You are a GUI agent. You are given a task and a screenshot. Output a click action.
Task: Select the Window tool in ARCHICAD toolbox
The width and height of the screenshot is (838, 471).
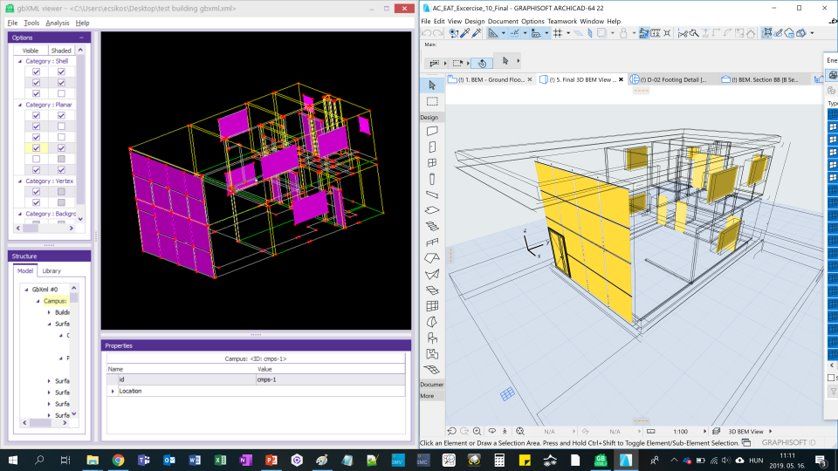pos(432,163)
